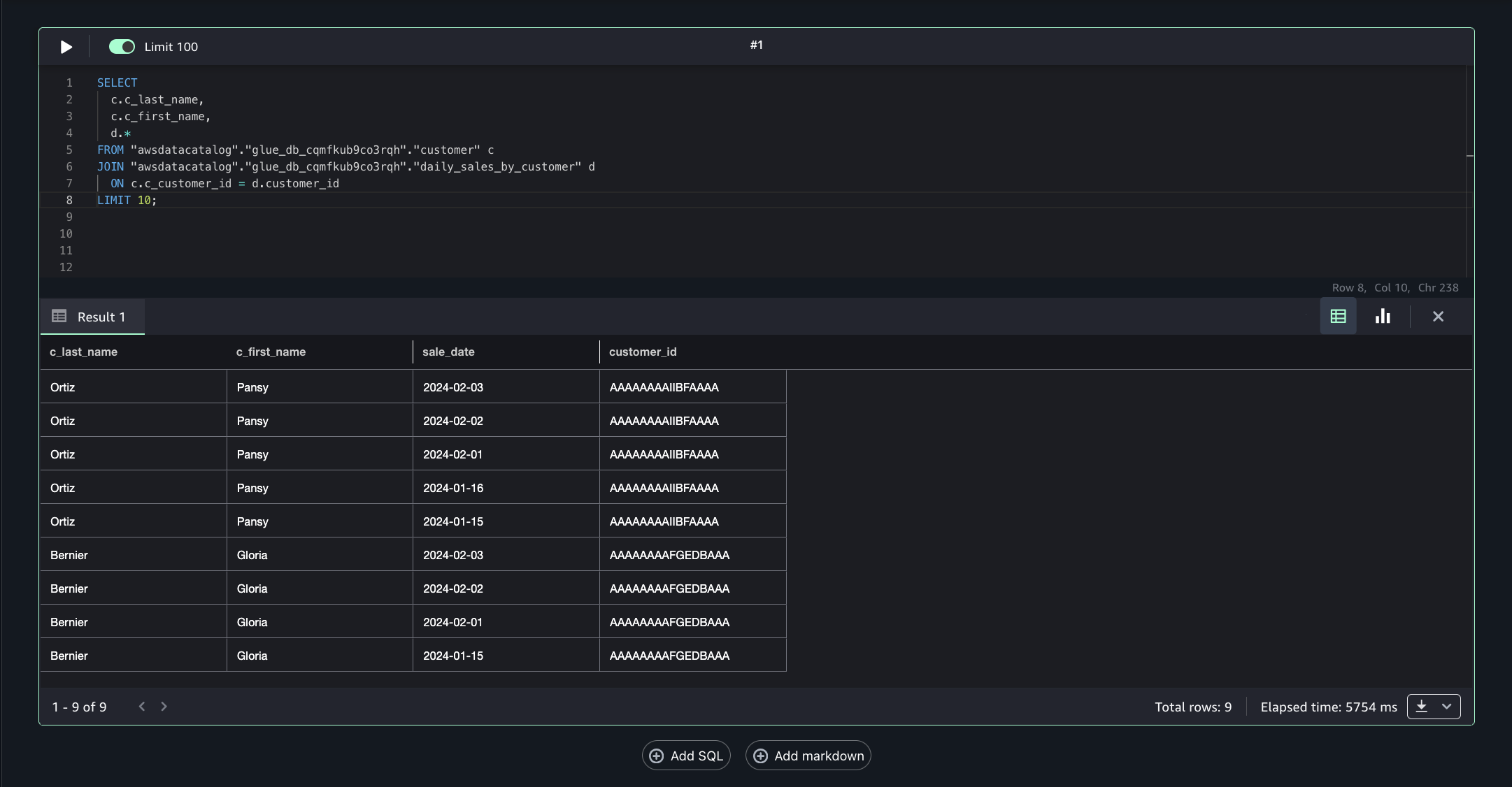Image resolution: width=1512 pixels, height=787 pixels.
Task: Go to the previous results page
Action: pos(142,707)
